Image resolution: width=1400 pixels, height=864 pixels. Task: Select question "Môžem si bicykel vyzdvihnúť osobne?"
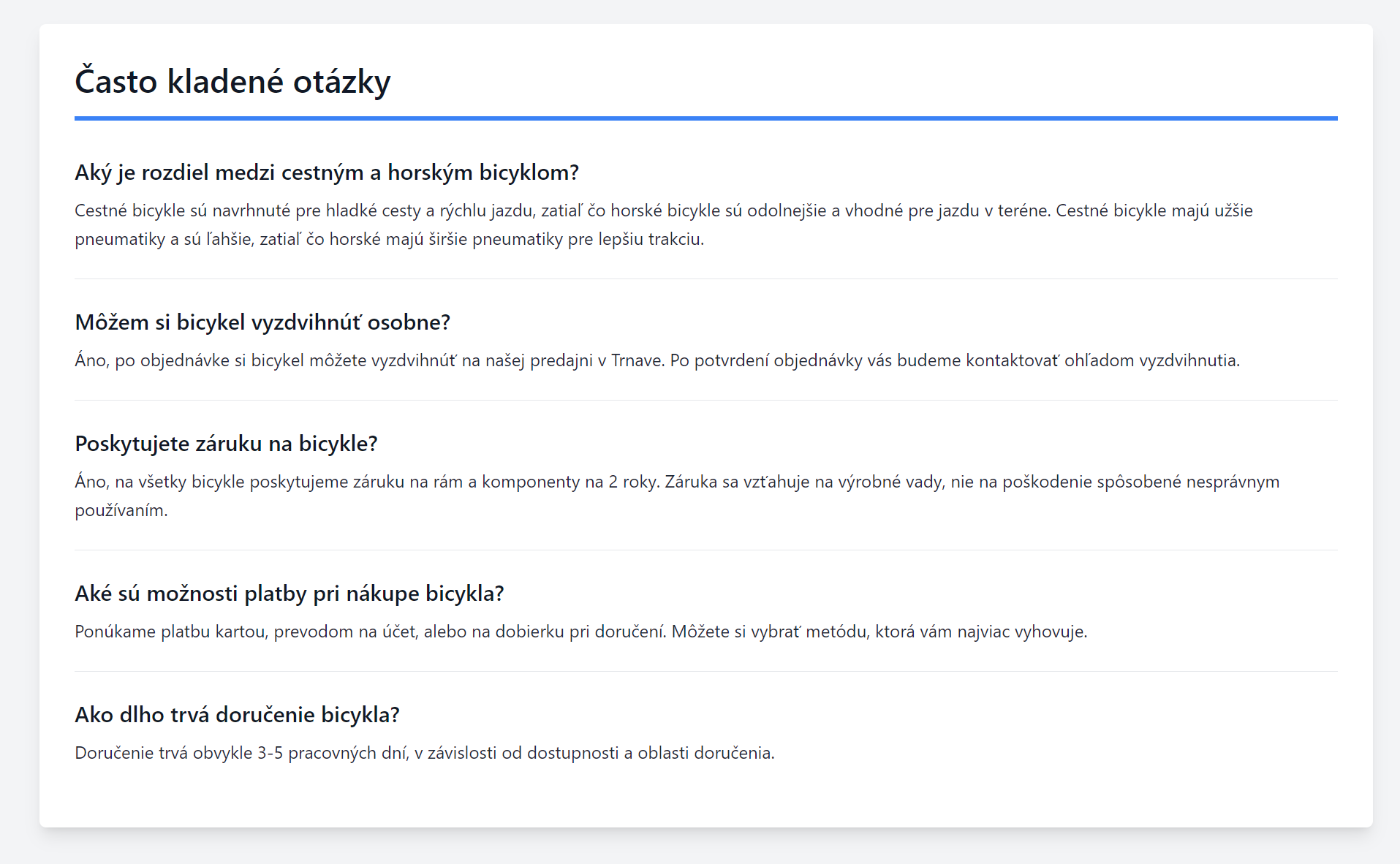click(262, 322)
